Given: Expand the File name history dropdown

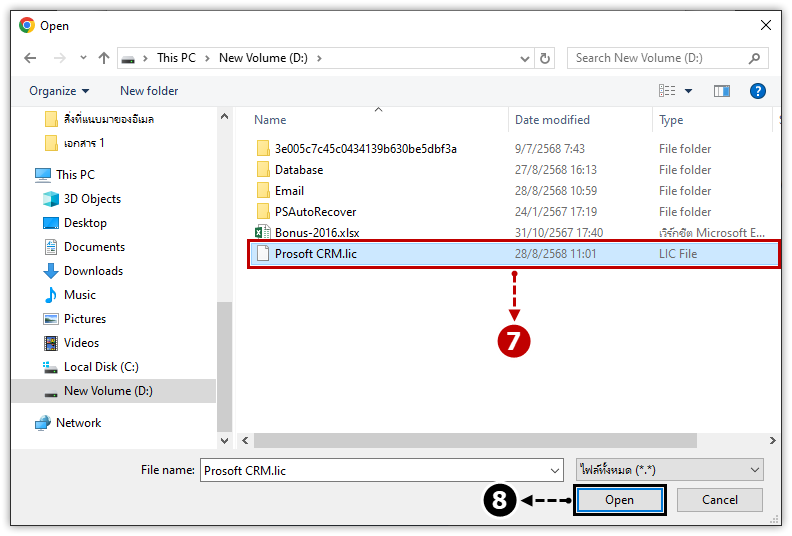Looking at the screenshot, I should [555, 471].
